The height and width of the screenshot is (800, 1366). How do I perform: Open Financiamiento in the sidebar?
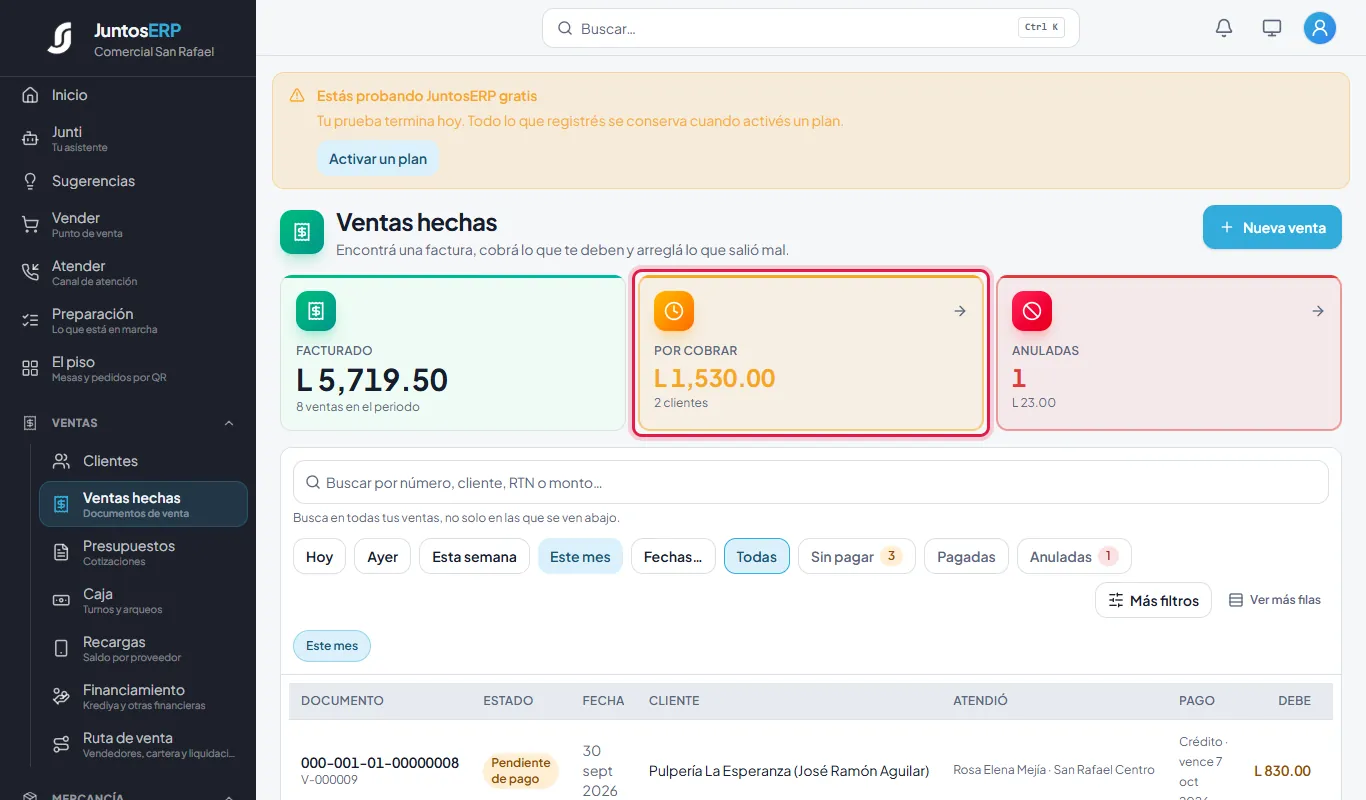tap(143, 696)
